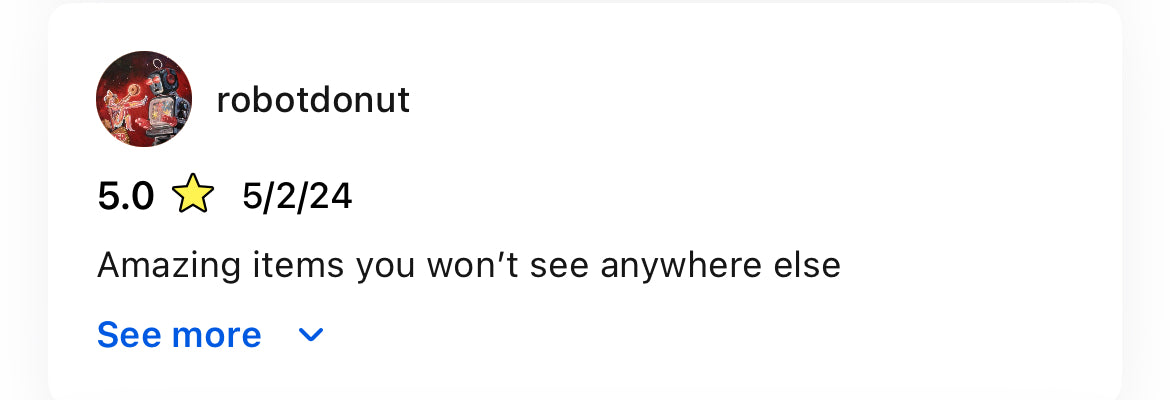Click the See more link
1170x400 pixels.
tap(179, 335)
